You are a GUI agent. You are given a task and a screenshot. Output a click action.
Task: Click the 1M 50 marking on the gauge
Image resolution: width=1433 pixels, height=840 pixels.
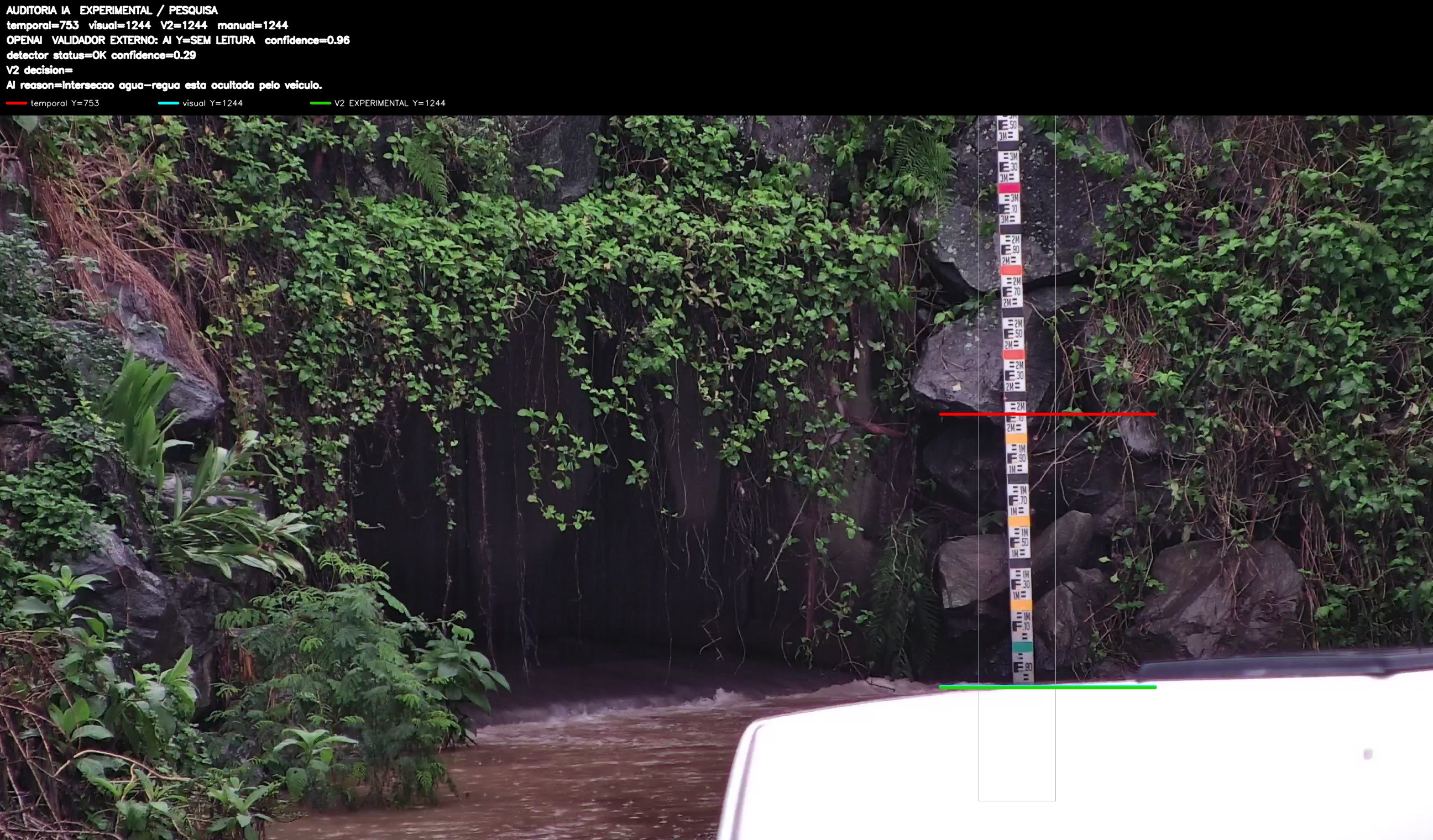coord(1019,543)
